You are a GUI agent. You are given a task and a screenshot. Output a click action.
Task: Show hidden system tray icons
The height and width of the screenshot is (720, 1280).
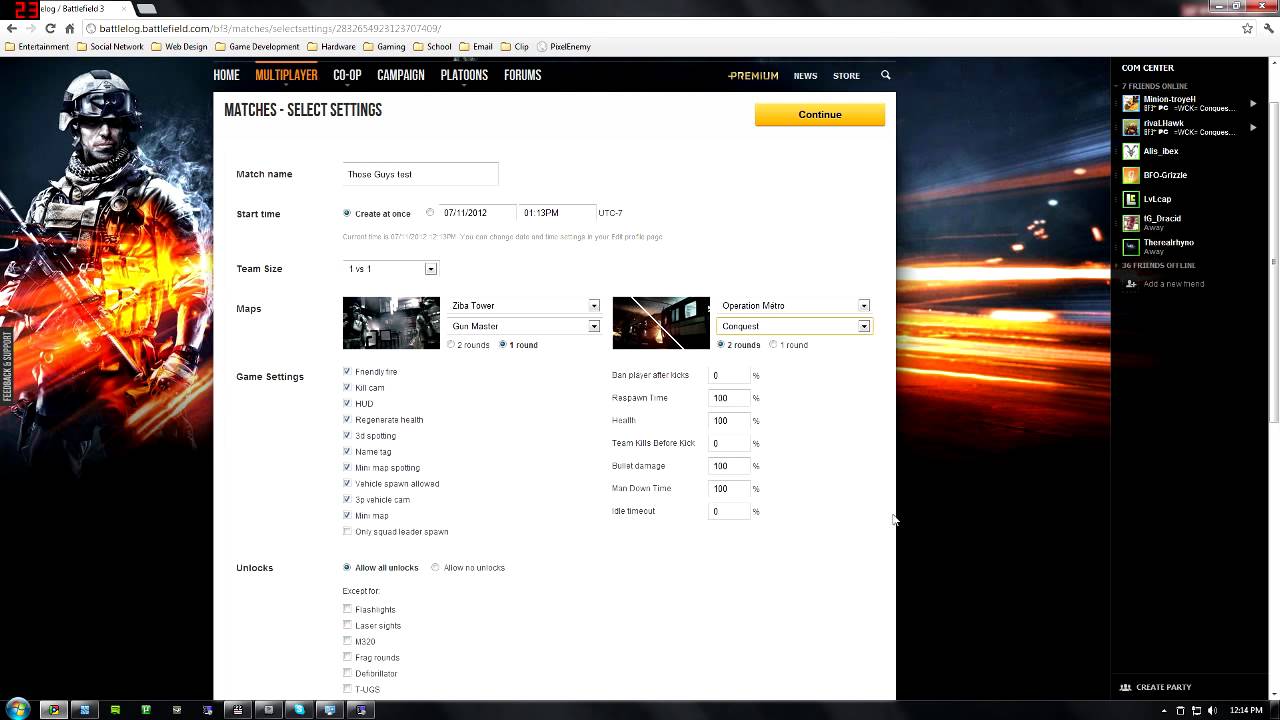pyautogui.click(x=1166, y=710)
